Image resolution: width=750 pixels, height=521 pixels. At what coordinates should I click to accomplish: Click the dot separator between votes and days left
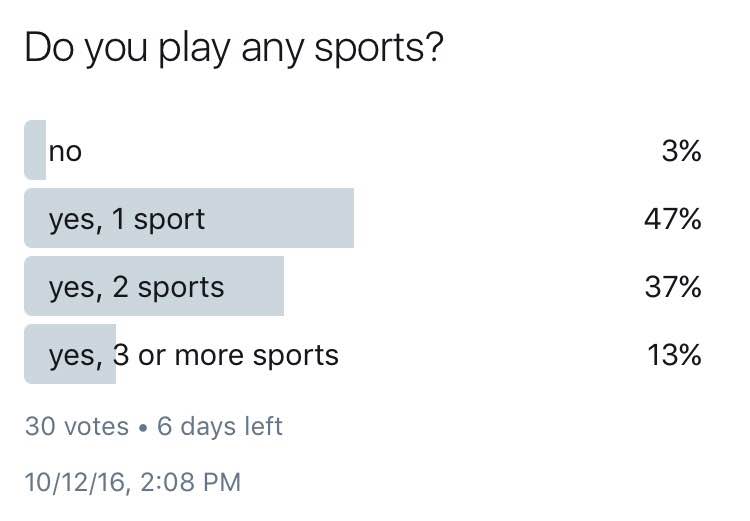[x=143, y=427]
